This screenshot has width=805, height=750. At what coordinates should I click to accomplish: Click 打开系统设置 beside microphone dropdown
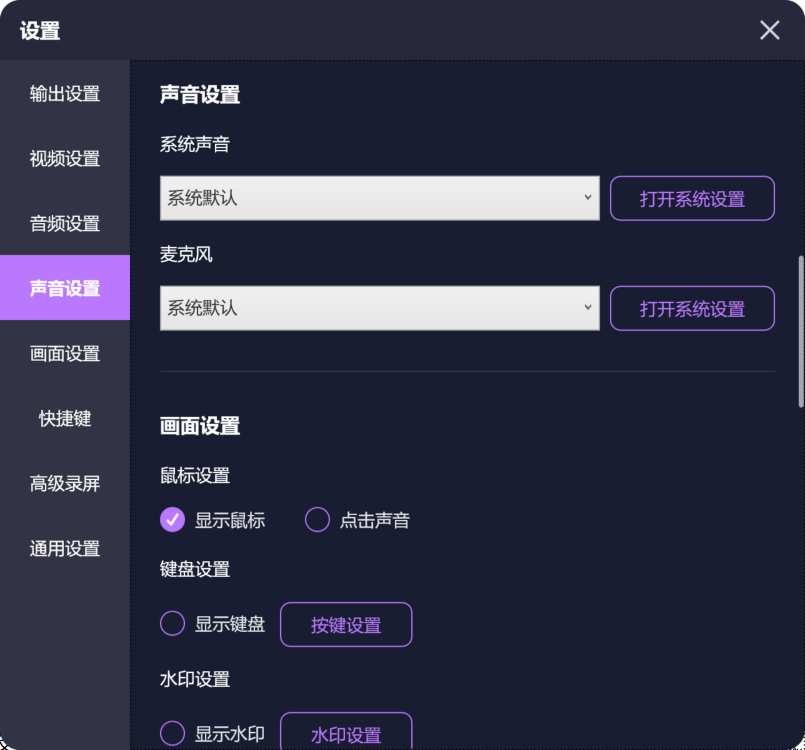point(692,308)
